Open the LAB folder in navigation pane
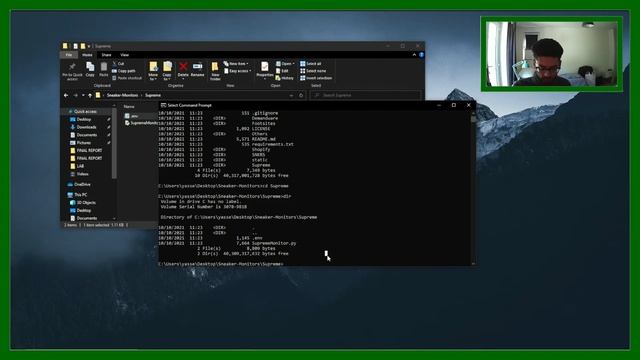Viewport: 640px width, 360px height. point(77,166)
